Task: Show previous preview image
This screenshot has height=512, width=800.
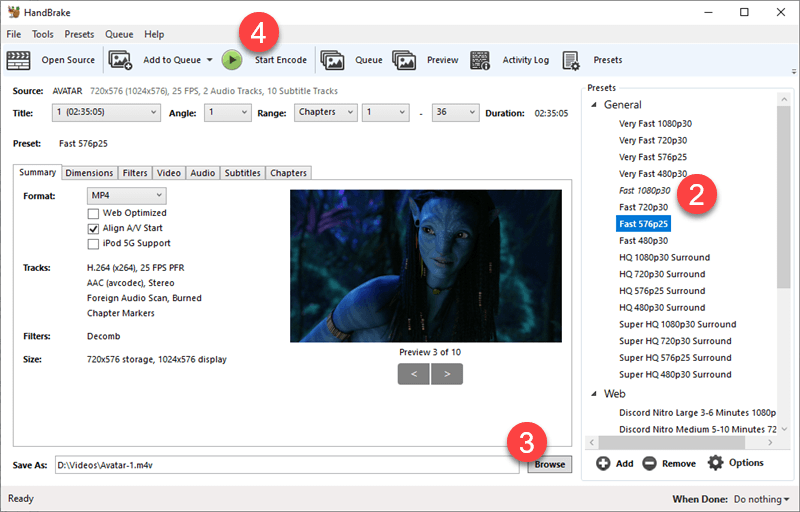Action: click(x=414, y=374)
